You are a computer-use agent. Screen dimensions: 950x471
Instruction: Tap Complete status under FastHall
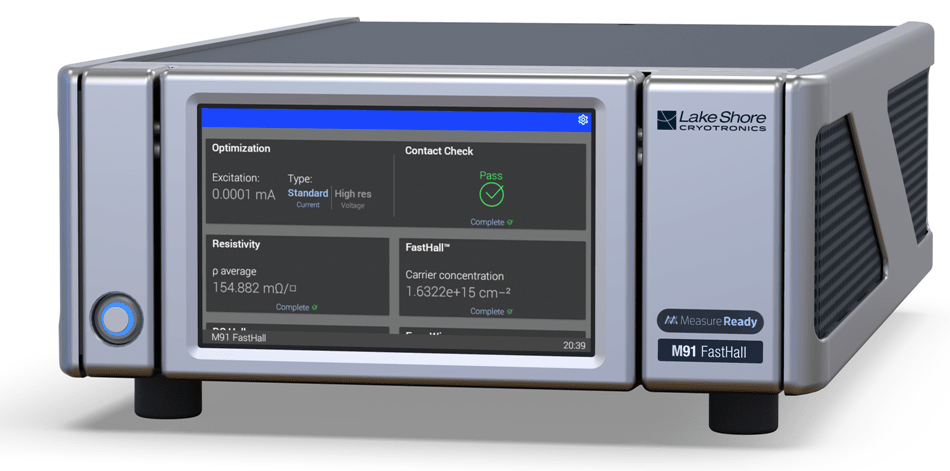(491, 312)
